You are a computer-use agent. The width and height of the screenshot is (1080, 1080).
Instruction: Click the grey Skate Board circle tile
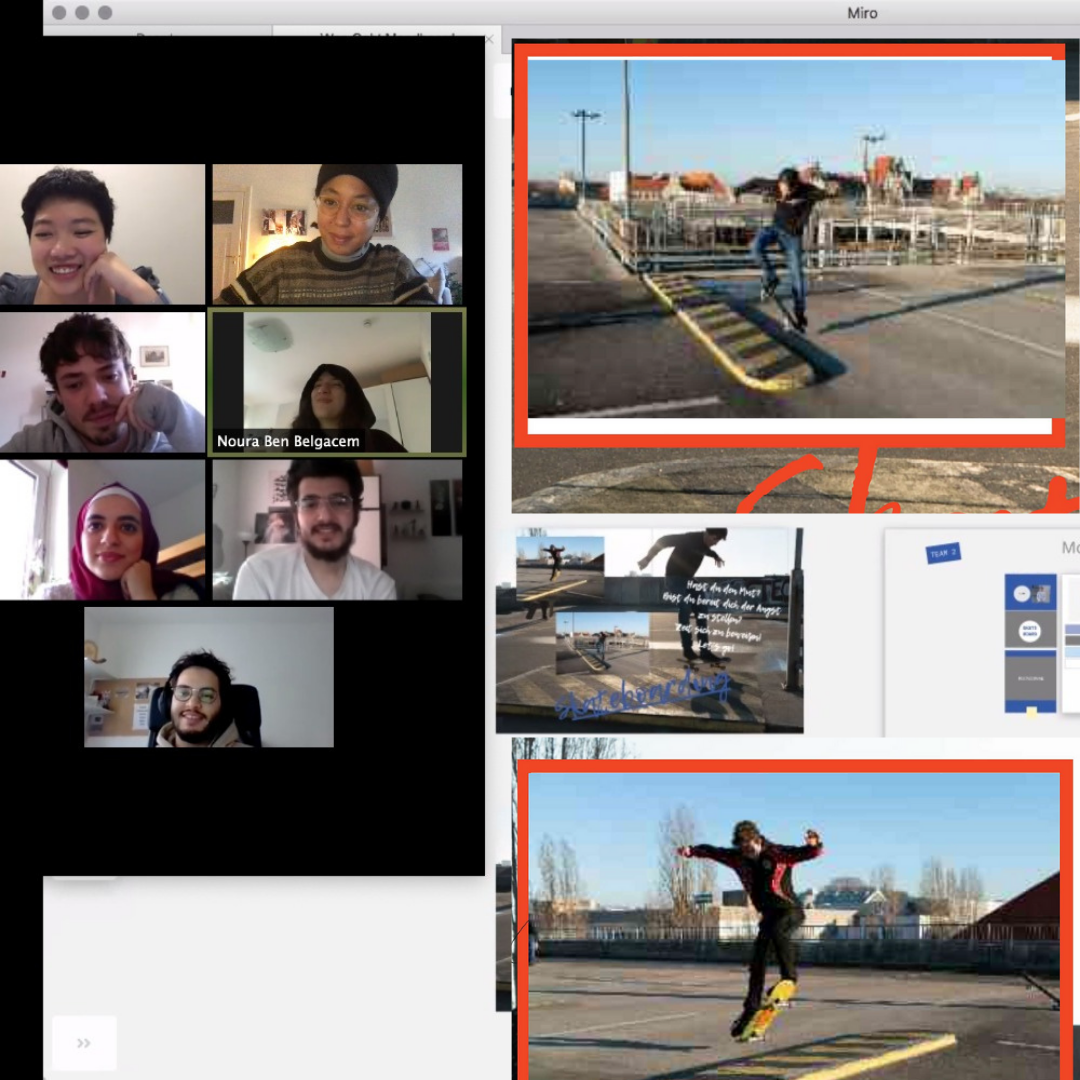click(1030, 632)
